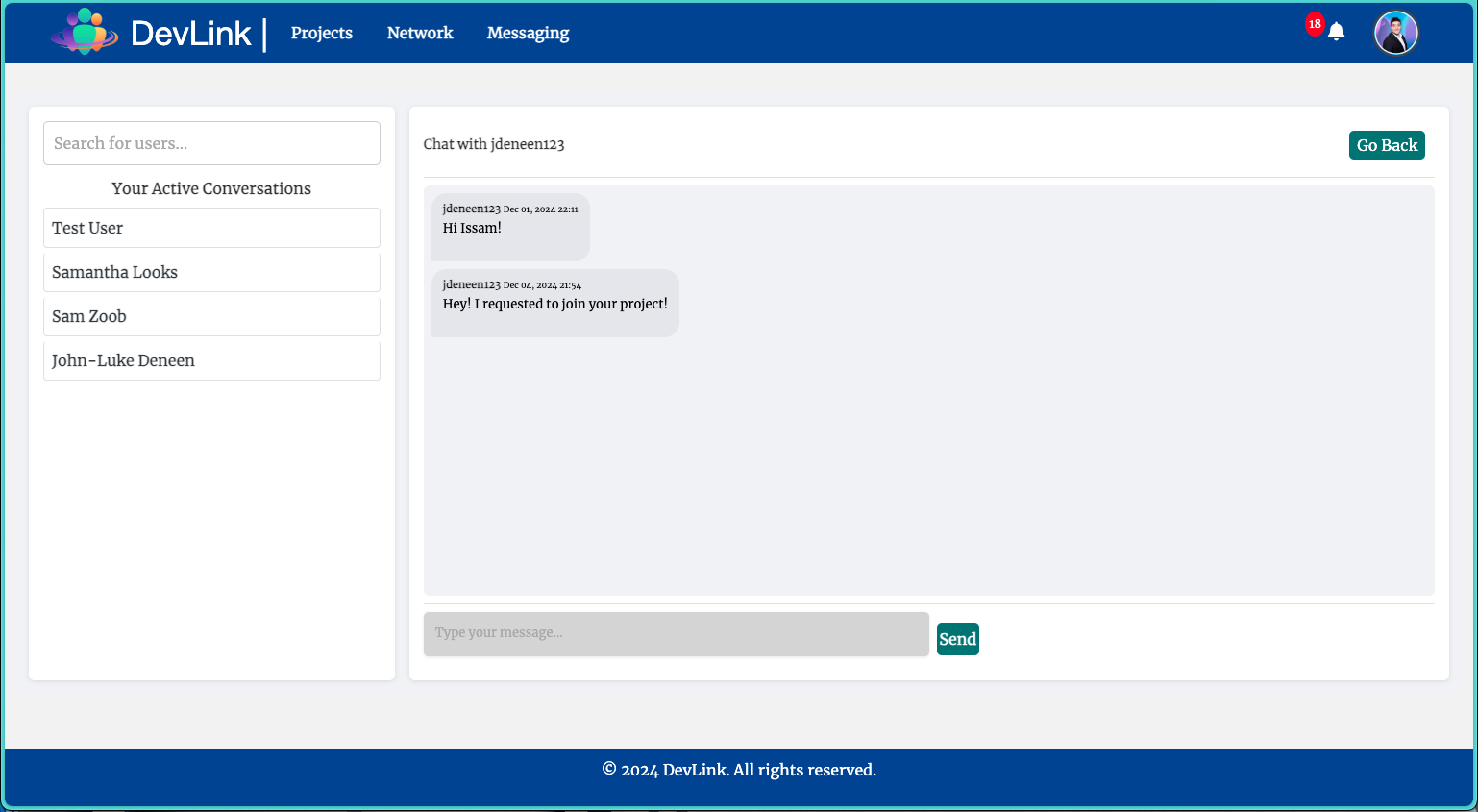Open the Projects menu
The height and width of the screenshot is (812, 1478).
click(x=322, y=33)
